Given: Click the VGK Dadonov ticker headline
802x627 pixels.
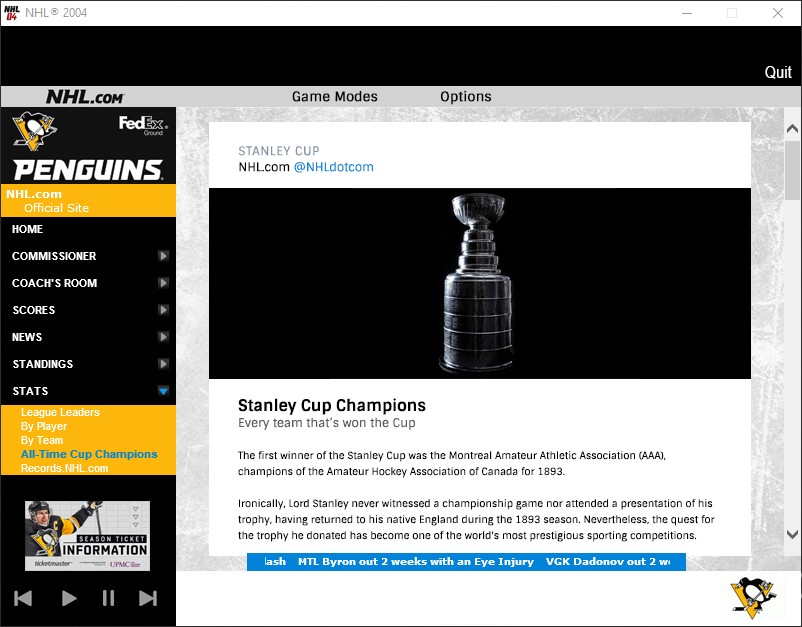Looking at the screenshot, I should click(608, 562).
